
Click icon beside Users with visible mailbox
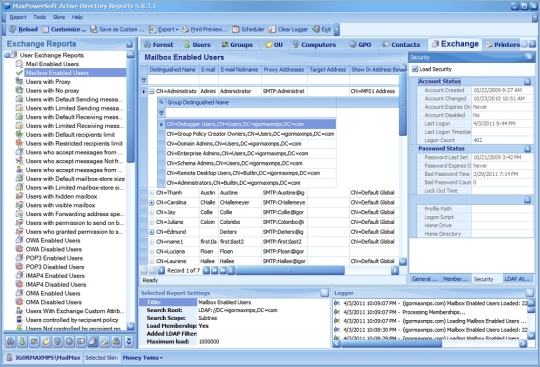19,205
